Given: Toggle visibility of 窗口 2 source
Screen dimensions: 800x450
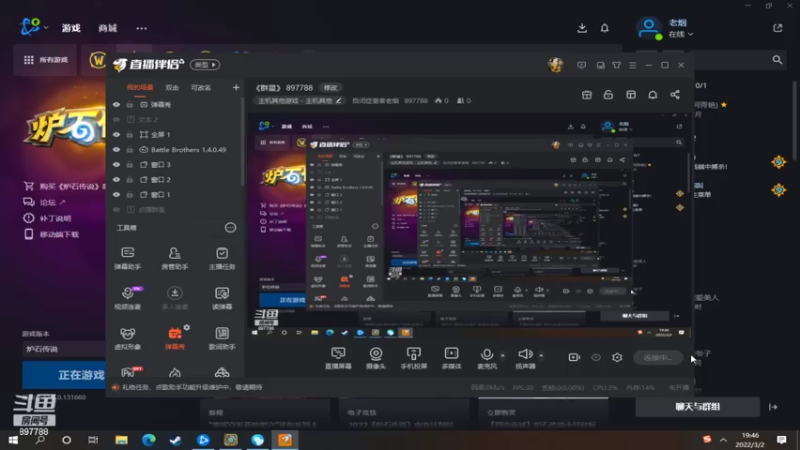Looking at the screenshot, I should point(116,180).
